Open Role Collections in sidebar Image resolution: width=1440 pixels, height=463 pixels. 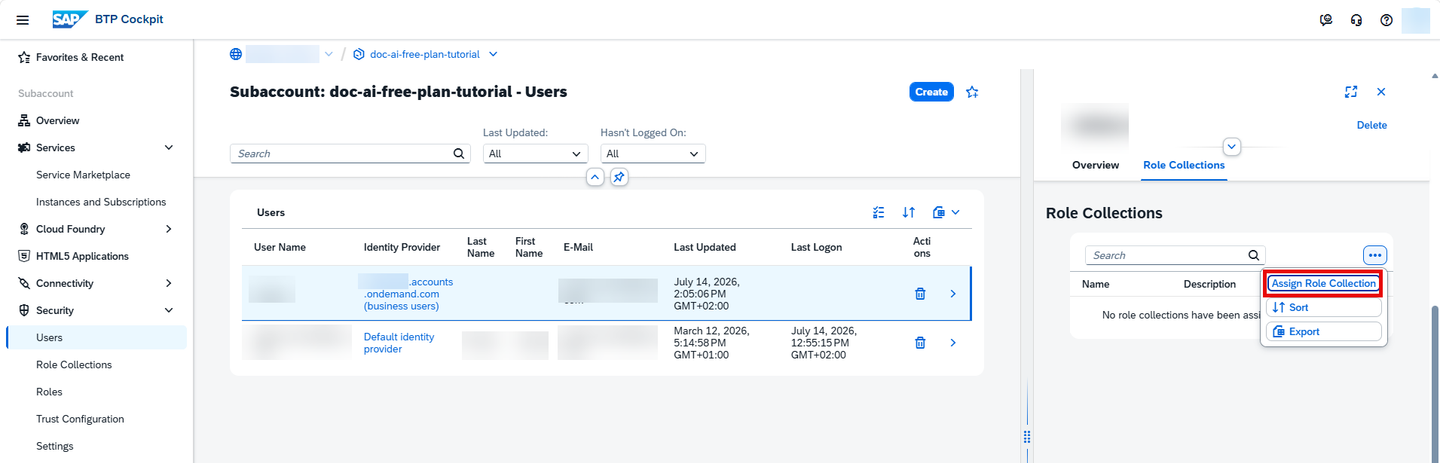74,365
